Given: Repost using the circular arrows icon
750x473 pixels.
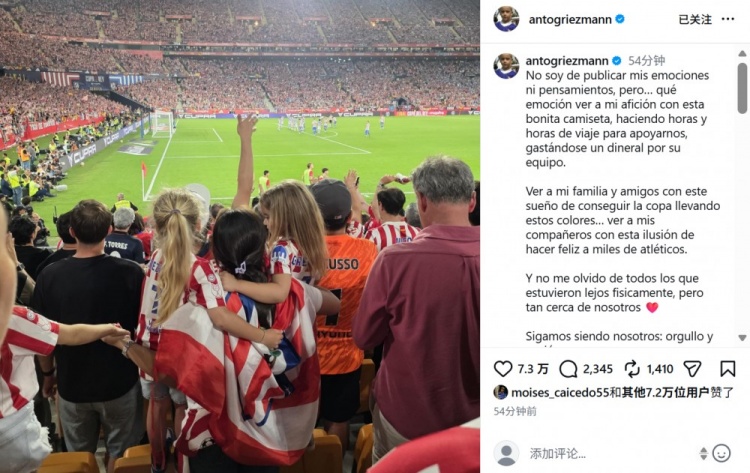Looking at the screenshot, I should click(632, 369).
